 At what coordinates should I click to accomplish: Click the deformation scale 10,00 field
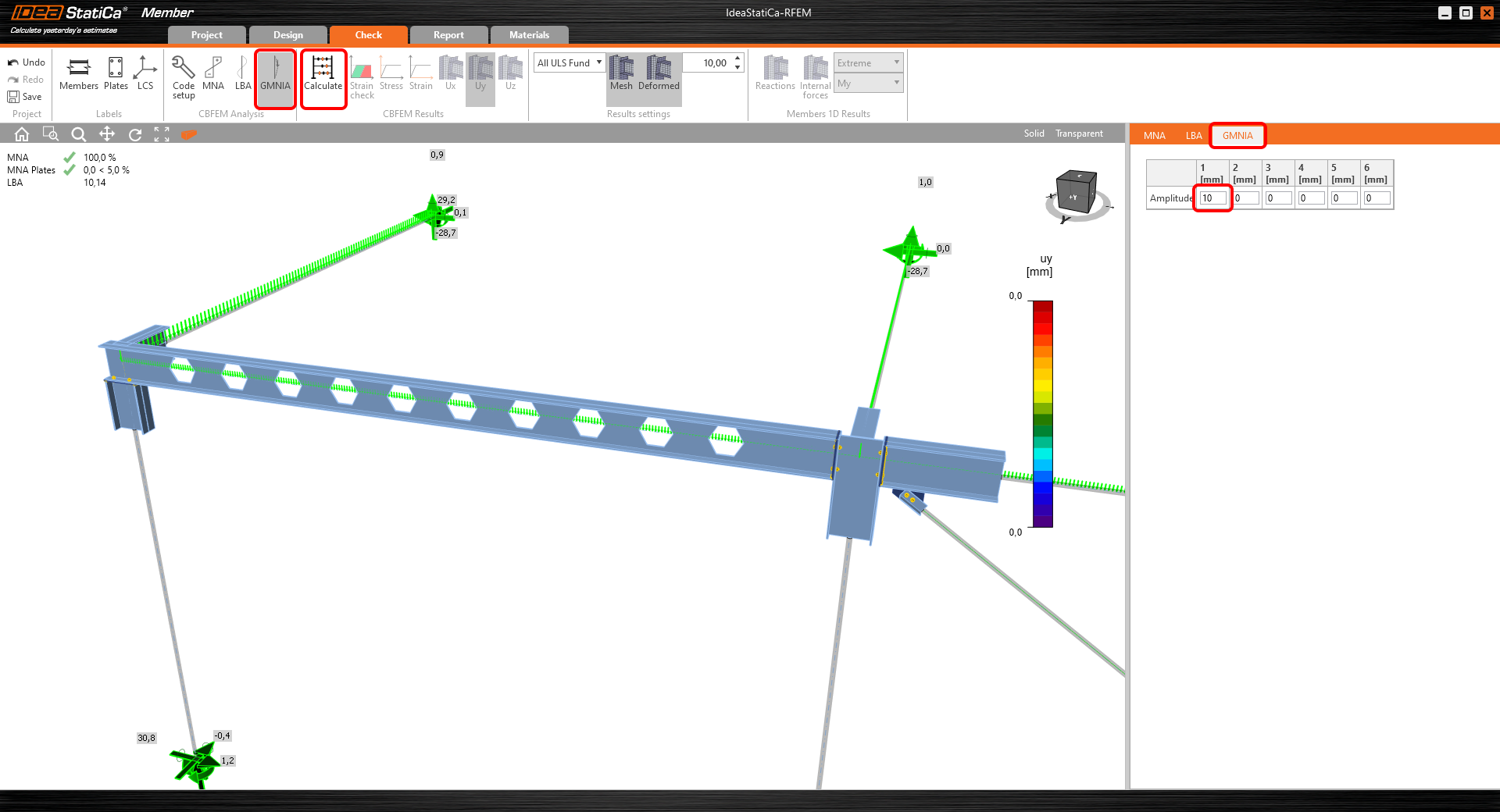click(x=707, y=63)
